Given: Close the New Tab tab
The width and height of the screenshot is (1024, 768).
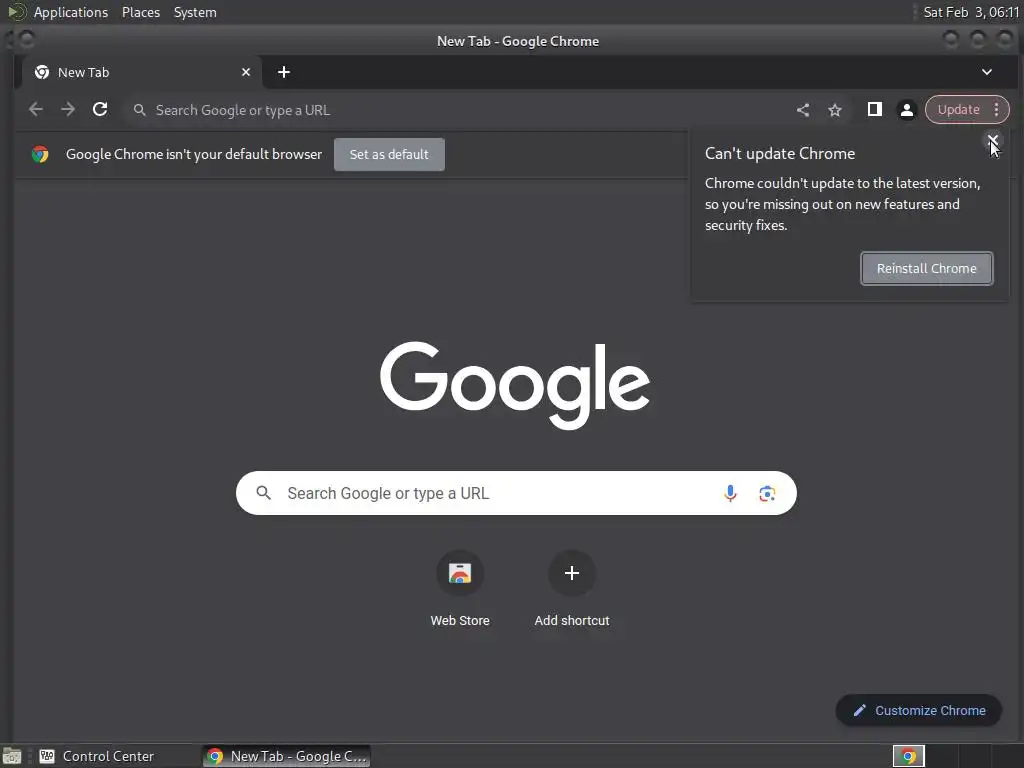Looking at the screenshot, I should (246, 72).
